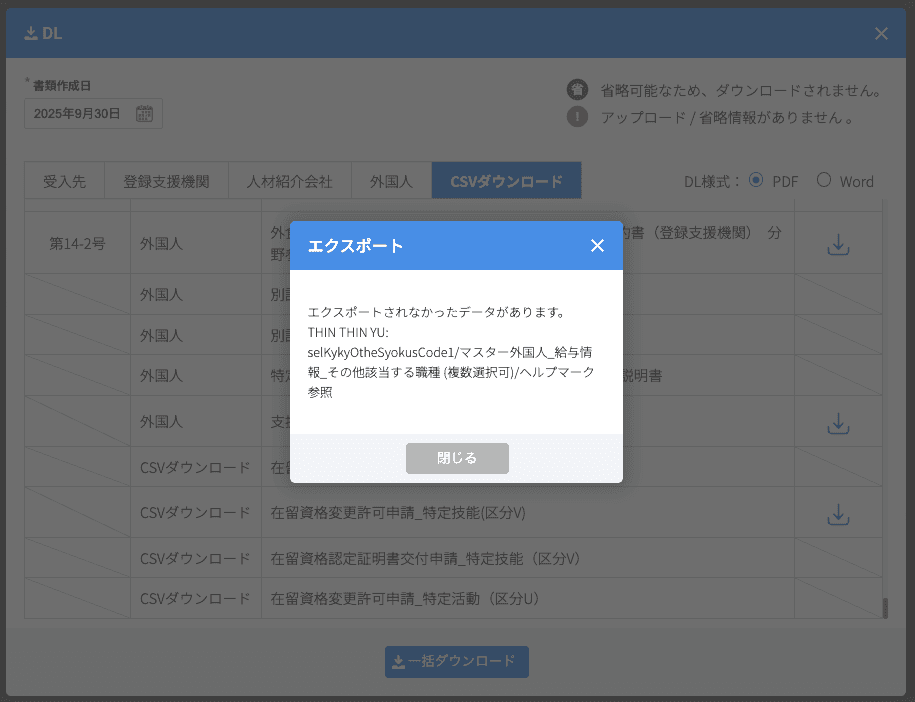The height and width of the screenshot is (702, 915).
Task: Open the calendar icon beside 書類作成日
Action: (145, 113)
